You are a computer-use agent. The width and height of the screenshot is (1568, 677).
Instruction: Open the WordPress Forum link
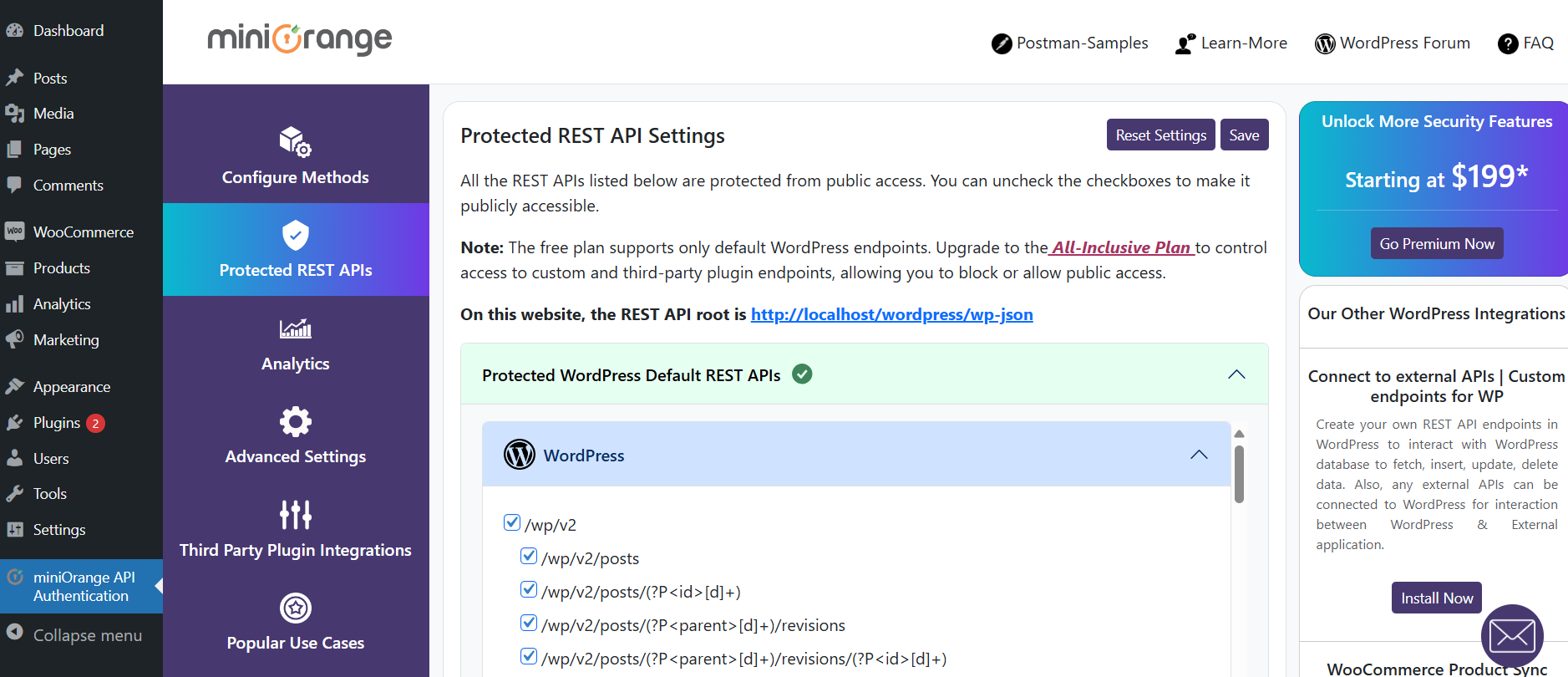[x=1393, y=43]
